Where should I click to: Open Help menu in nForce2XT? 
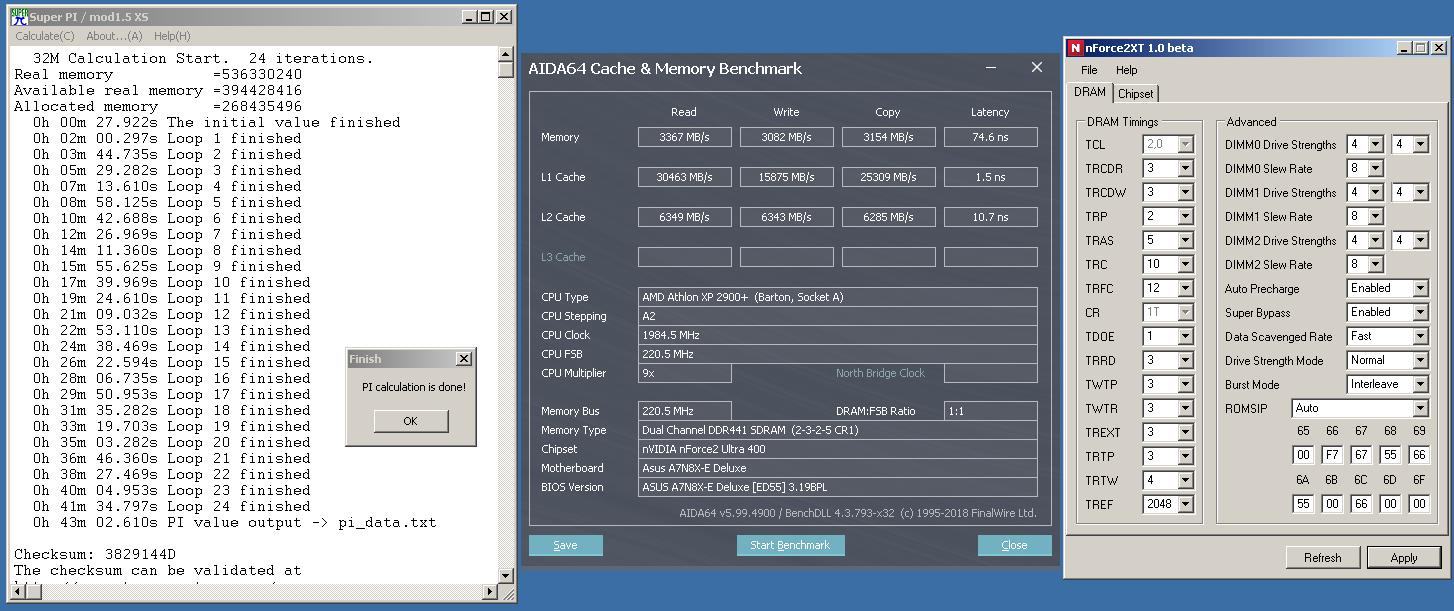tap(1126, 70)
